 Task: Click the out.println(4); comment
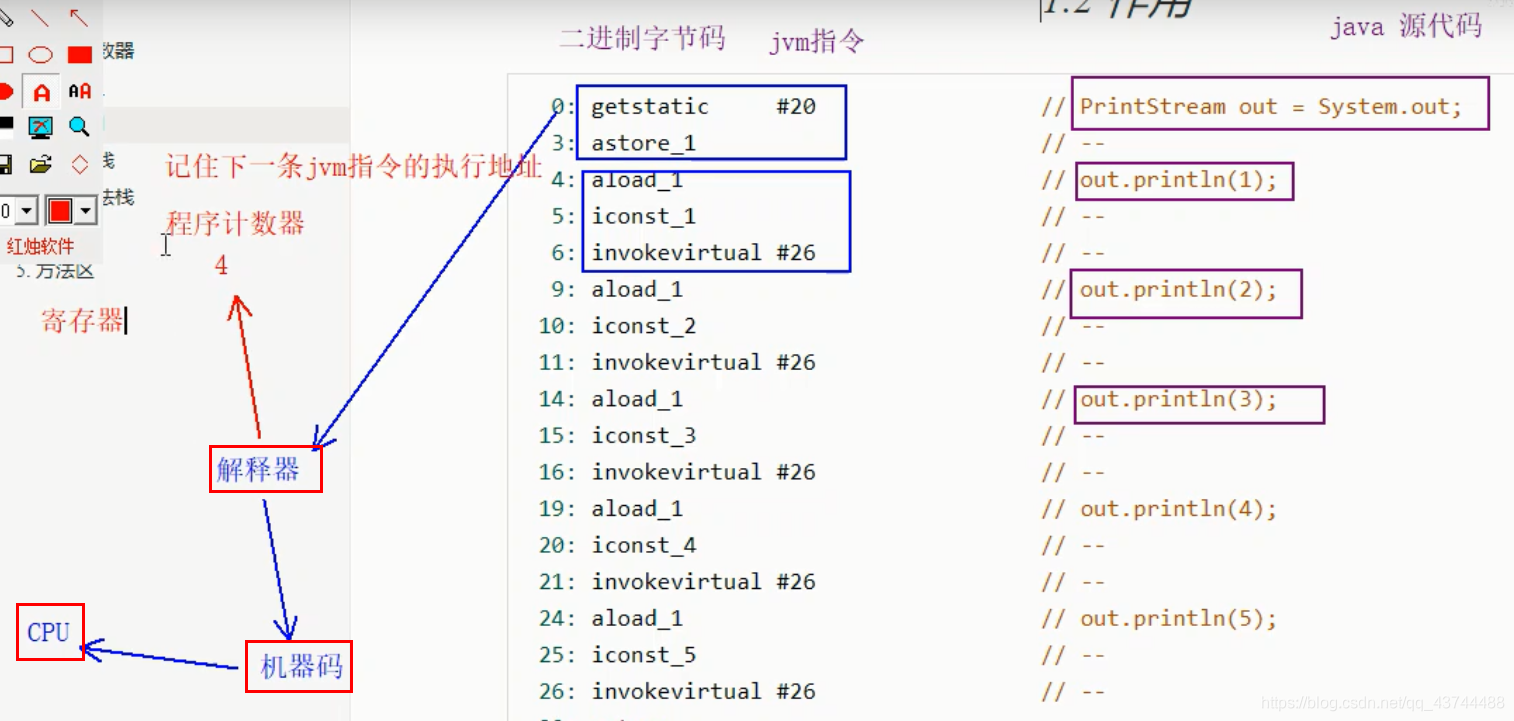coord(1179,509)
